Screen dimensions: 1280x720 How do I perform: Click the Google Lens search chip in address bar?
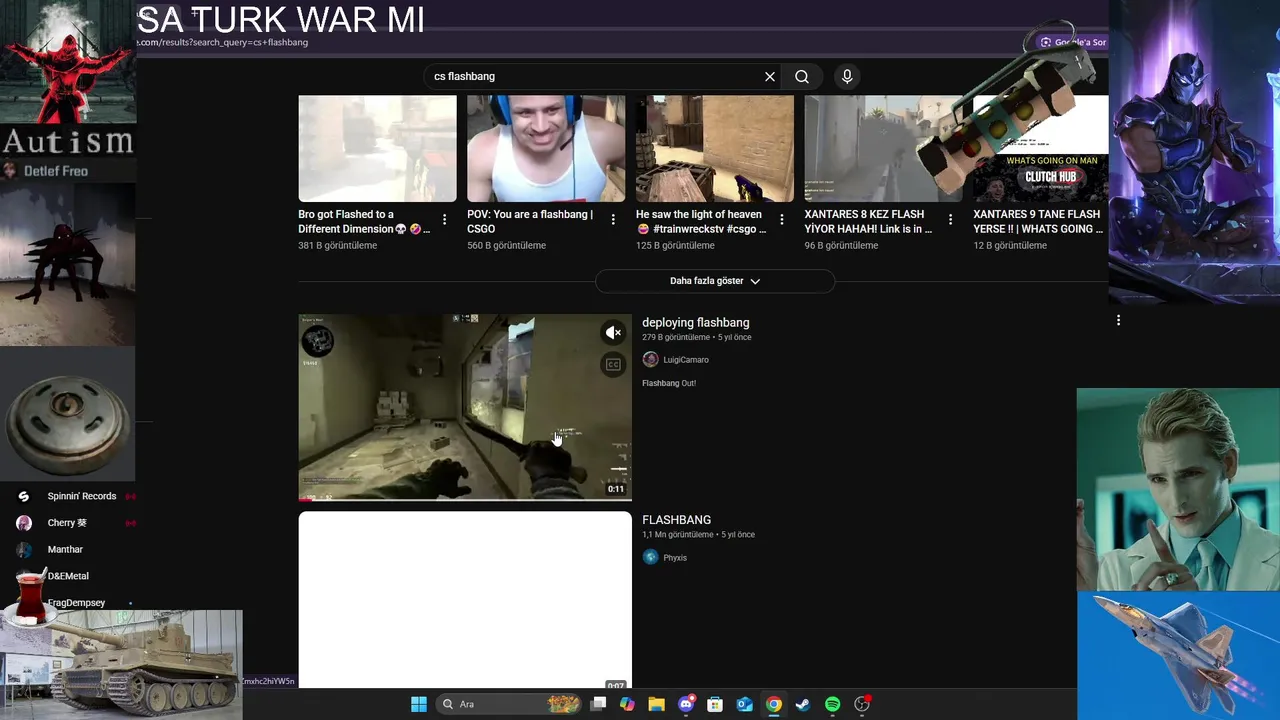(x=1072, y=42)
